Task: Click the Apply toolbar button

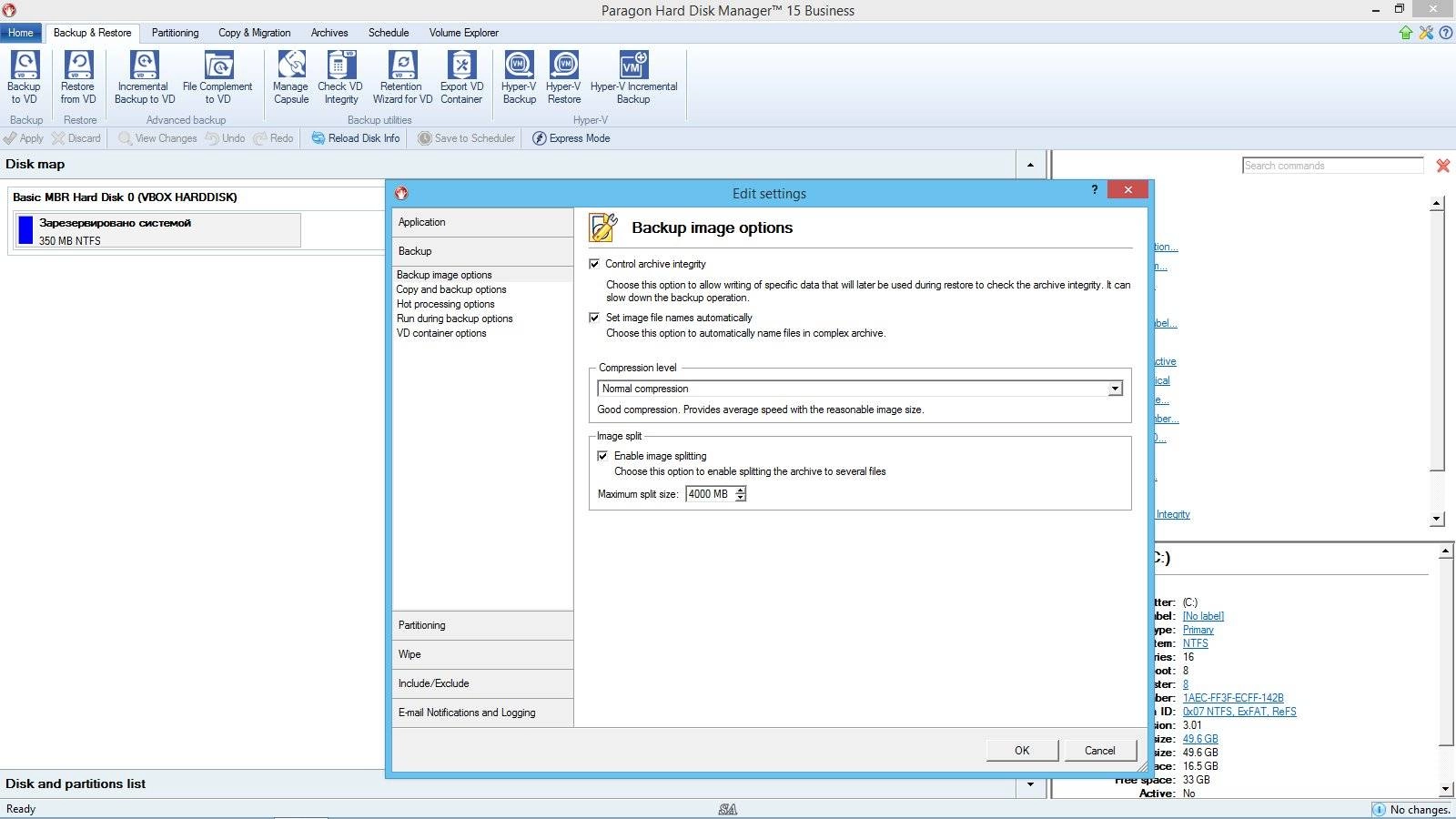Action: pyautogui.click(x=24, y=138)
